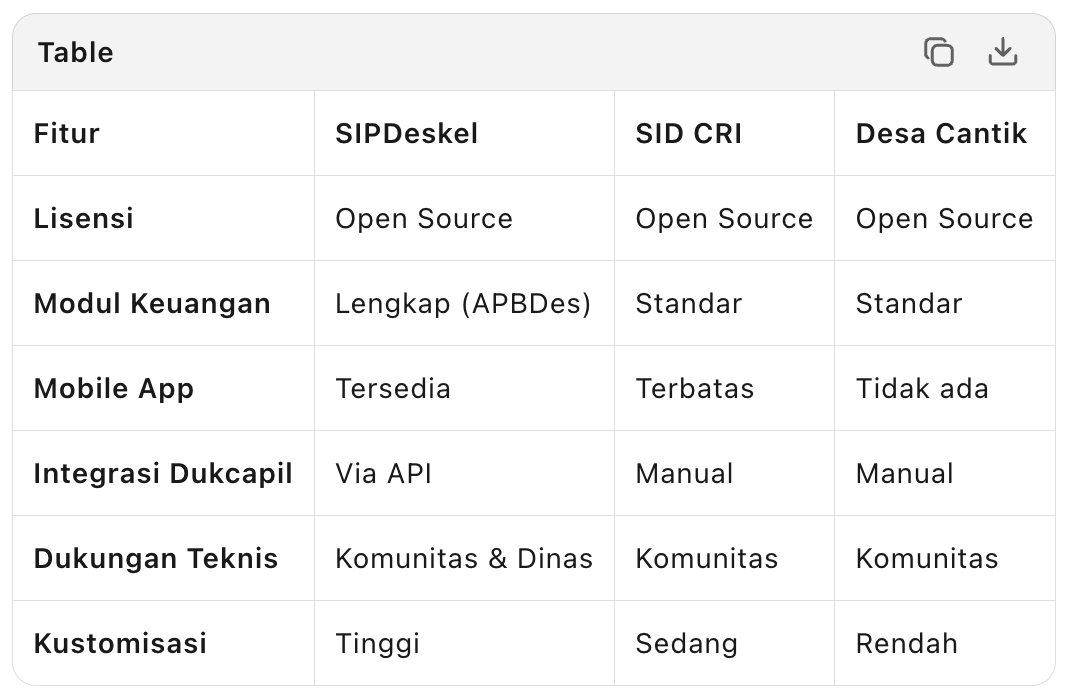This screenshot has width=1066, height=698.
Task: Click the copy table icon
Action: point(938,52)
